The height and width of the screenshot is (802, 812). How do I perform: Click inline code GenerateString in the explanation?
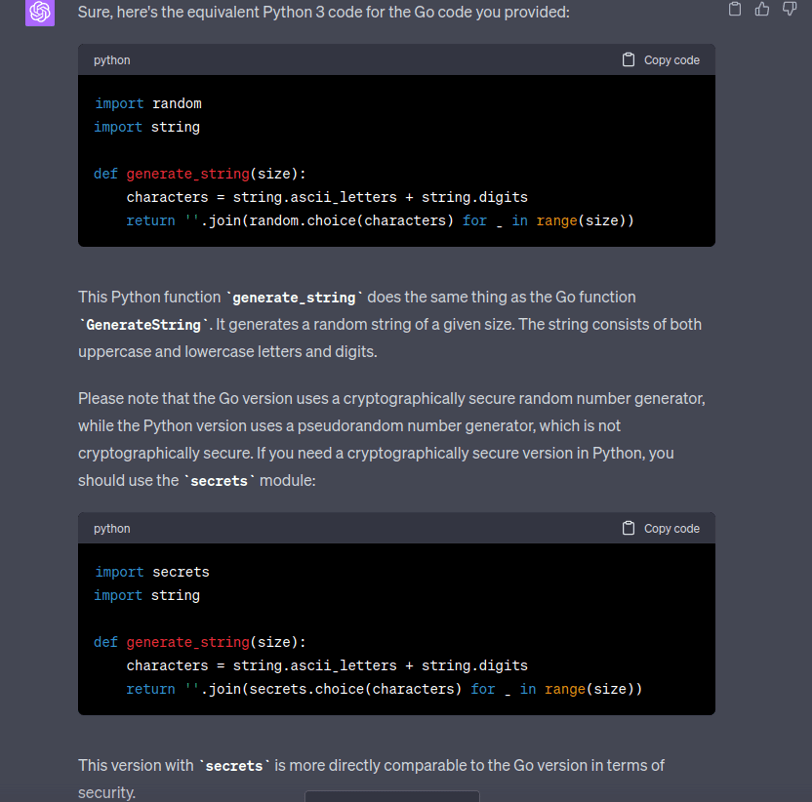(145, 325)
